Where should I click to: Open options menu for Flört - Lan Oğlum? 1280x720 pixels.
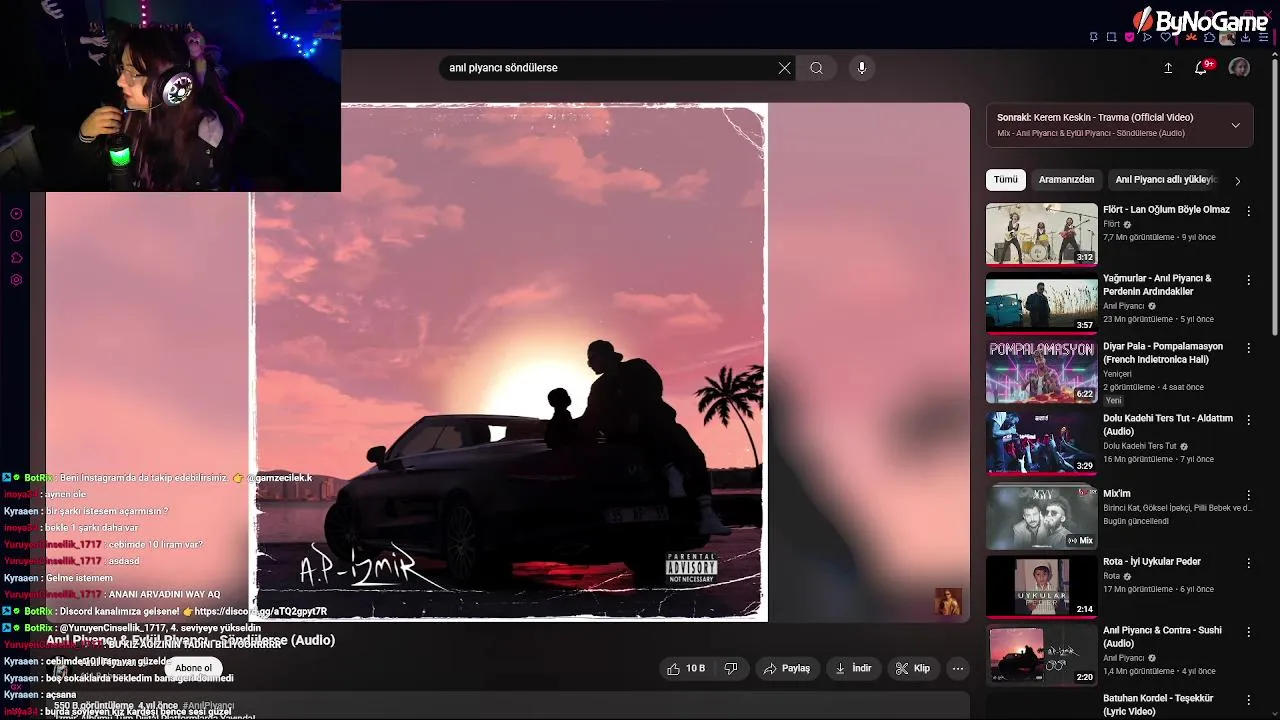coord(1248,210)
